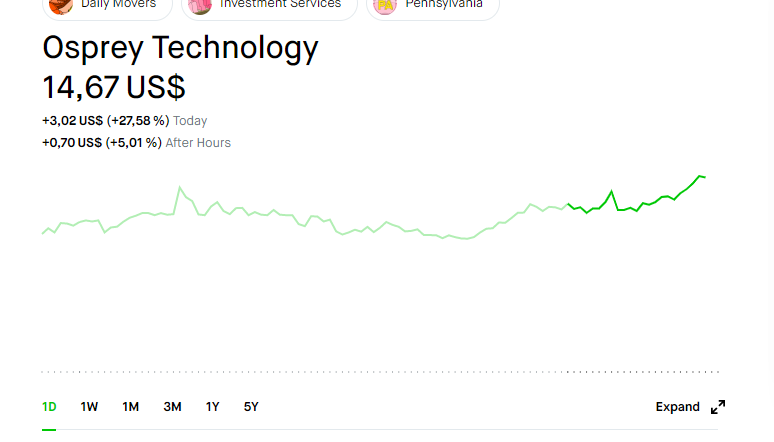774x442 pixels.
Task: Open the Investment Services category
Action: click(x=280, y=5)
